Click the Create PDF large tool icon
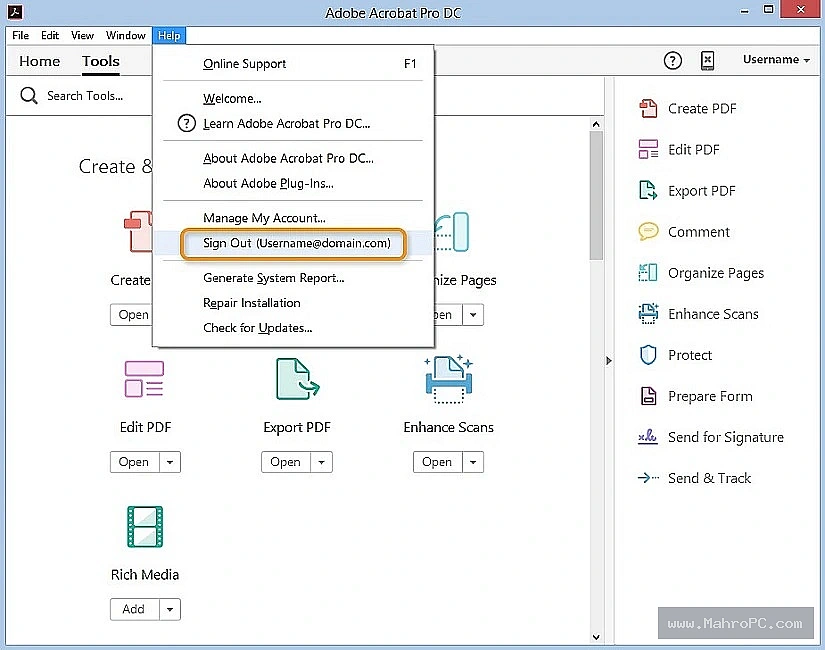 (x=138, y=232)
